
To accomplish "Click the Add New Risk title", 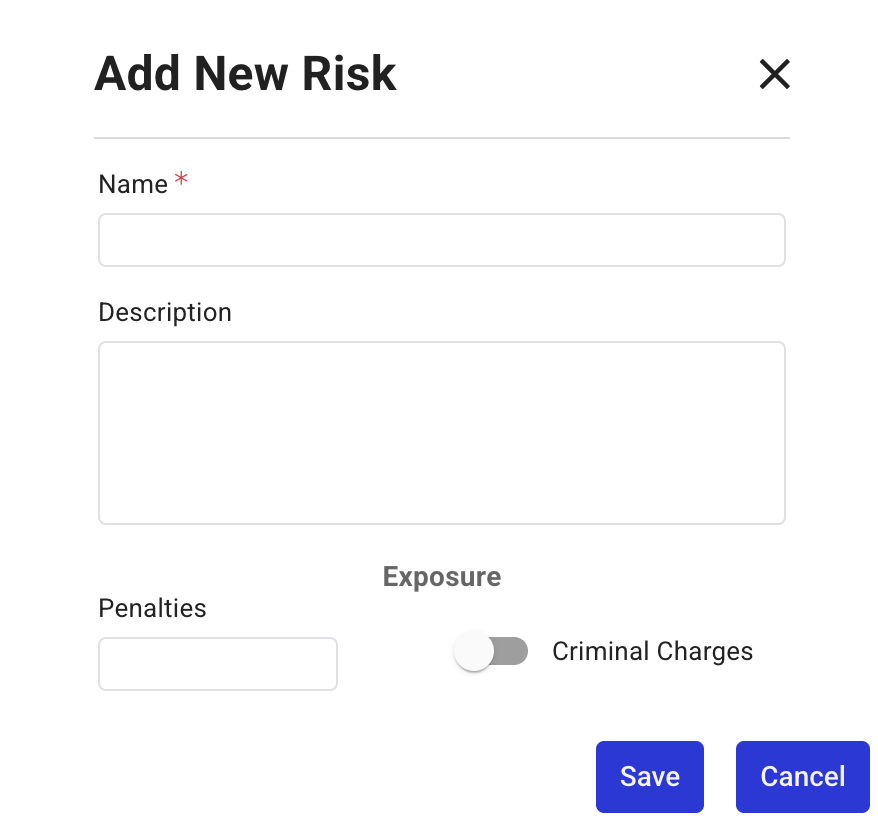I will click(245, 74).
